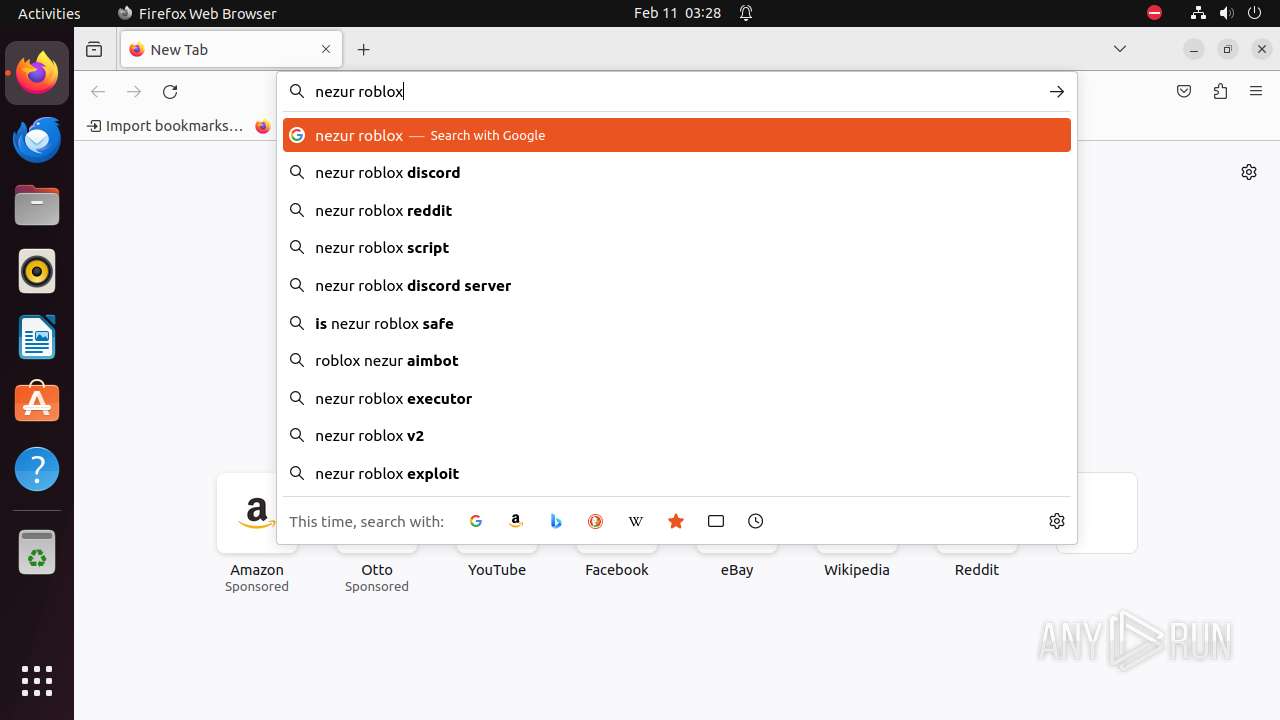Close the New Tab tab
The image size is (1280, 720).
point(326,49)
